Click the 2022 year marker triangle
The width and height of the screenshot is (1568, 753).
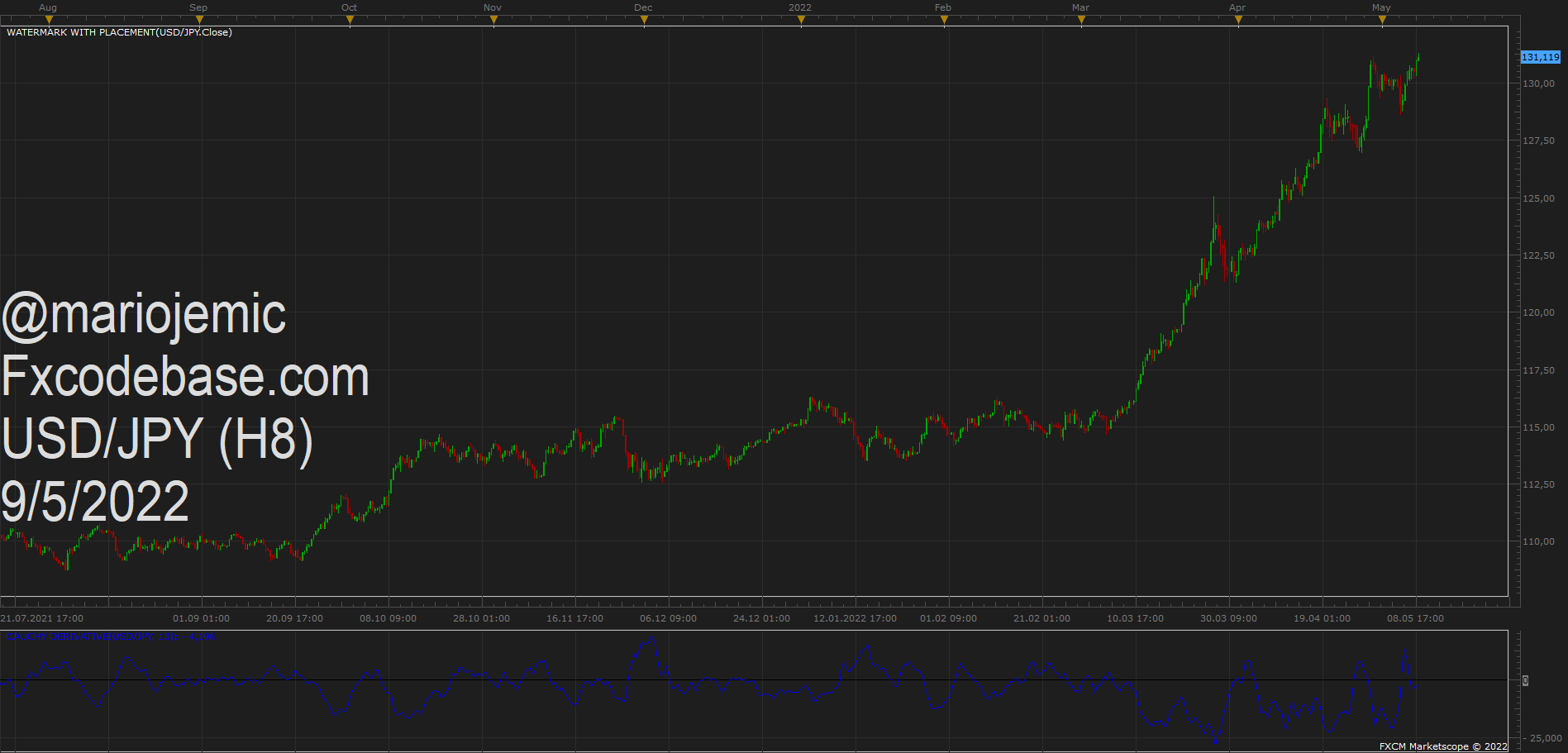(x=801, y=20)
